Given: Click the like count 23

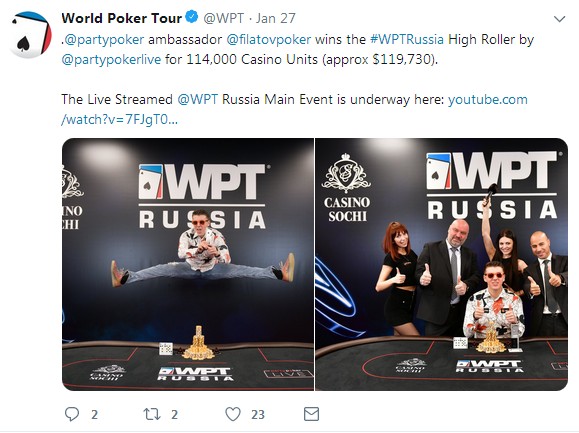Looking at the screenshot, I should click(x=258, y=415).
